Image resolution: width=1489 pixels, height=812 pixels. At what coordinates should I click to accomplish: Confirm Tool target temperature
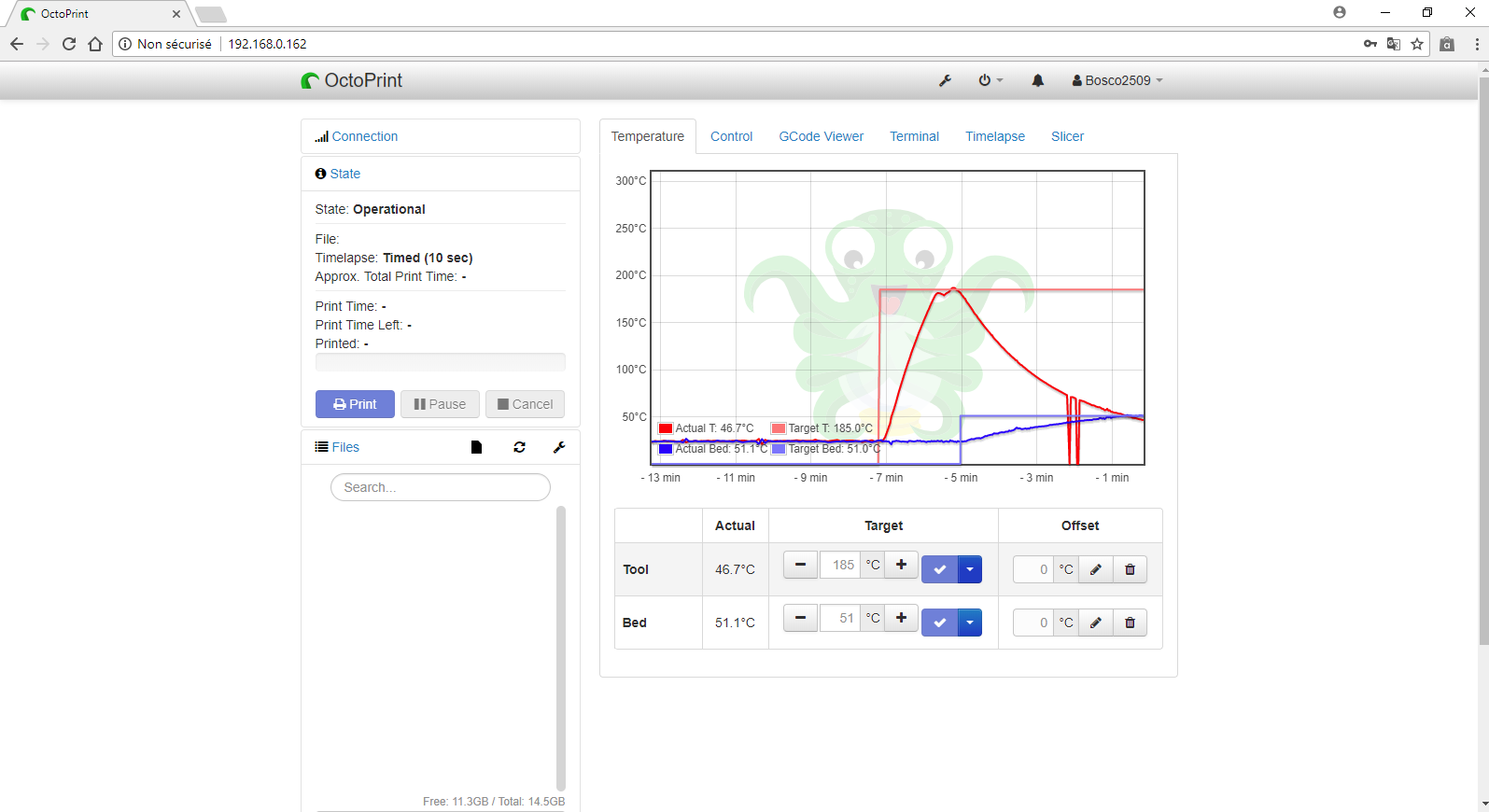click(x=940, y=569)
